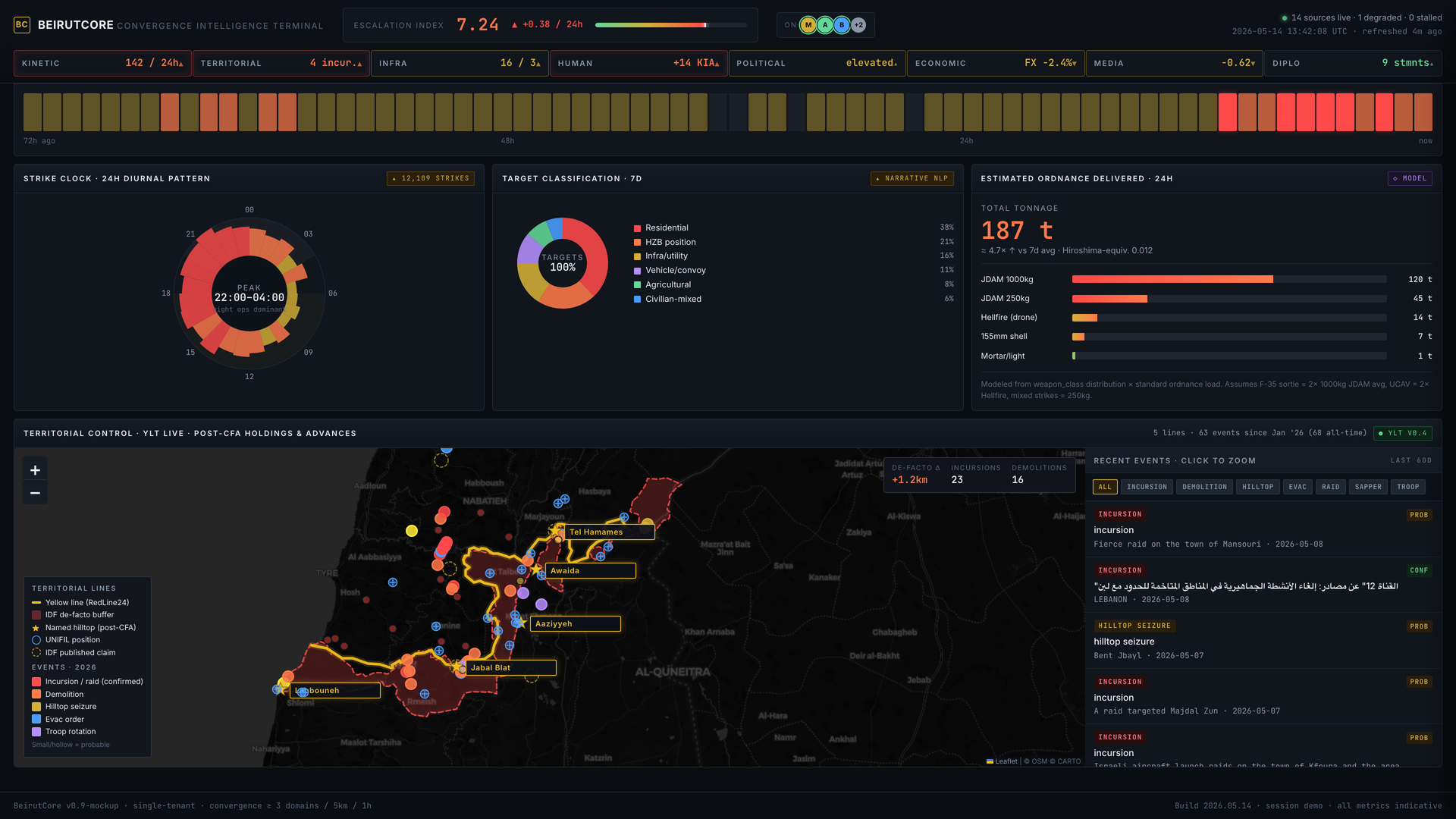Viewport: 1456px width, 819px height.
Task: Zoom to the Bent Jbayl hilltop seizure event
Action: pos(1263,641)
